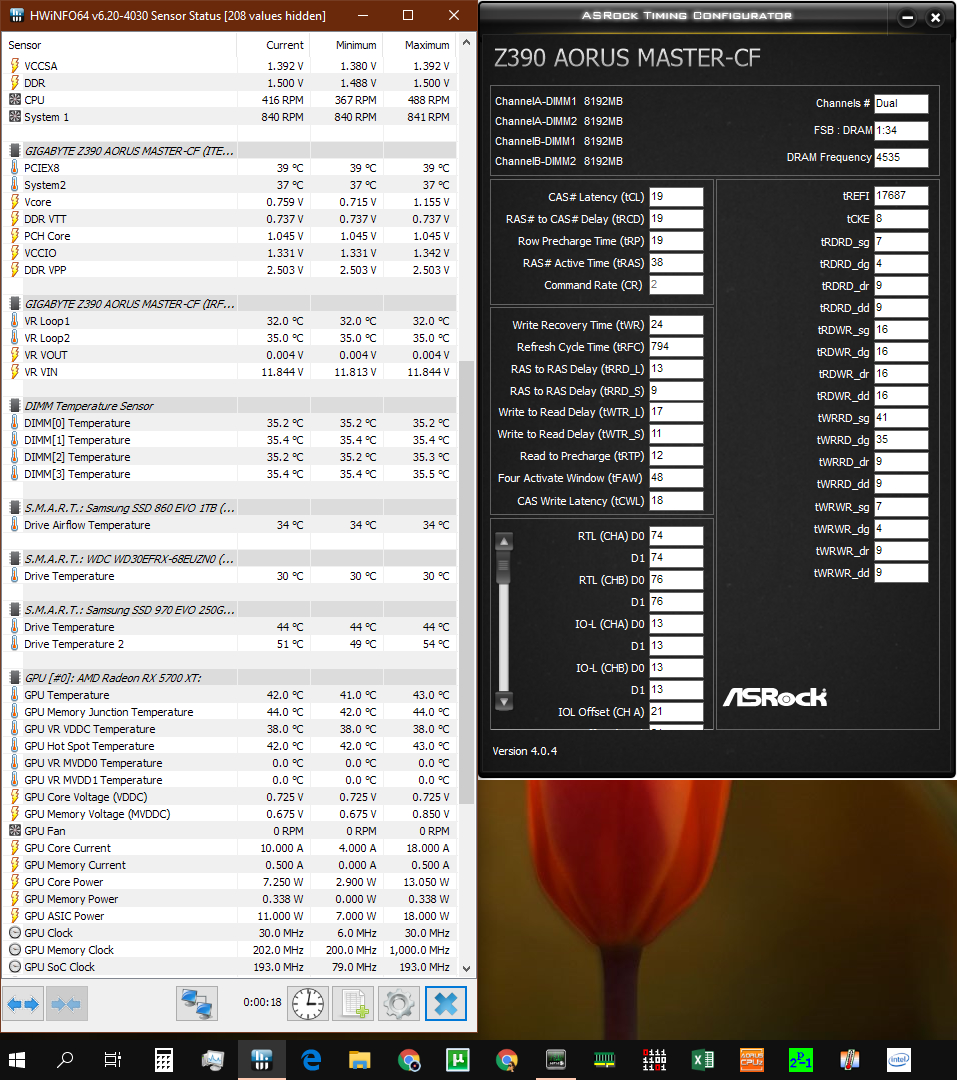Viewport: 957px width, 1080px height.
Task: Open the binary digits taskbar icon
Action: pos(654,1059)
